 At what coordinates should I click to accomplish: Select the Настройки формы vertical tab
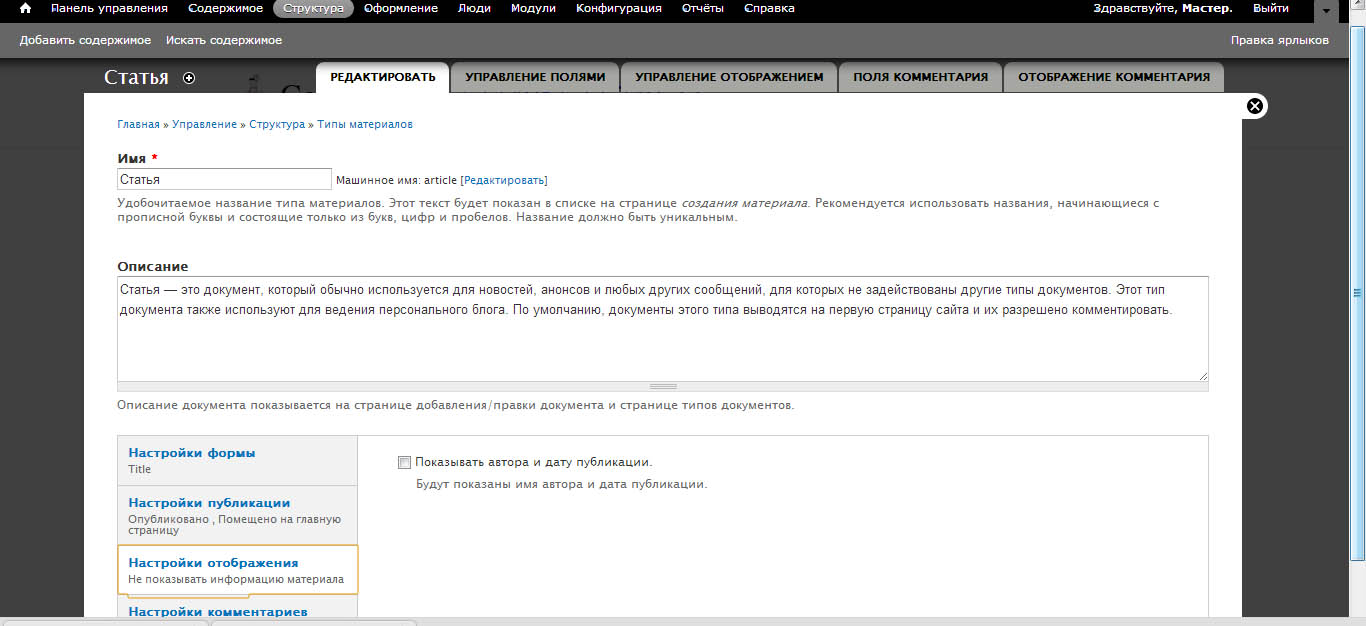(x=192, y=453)
